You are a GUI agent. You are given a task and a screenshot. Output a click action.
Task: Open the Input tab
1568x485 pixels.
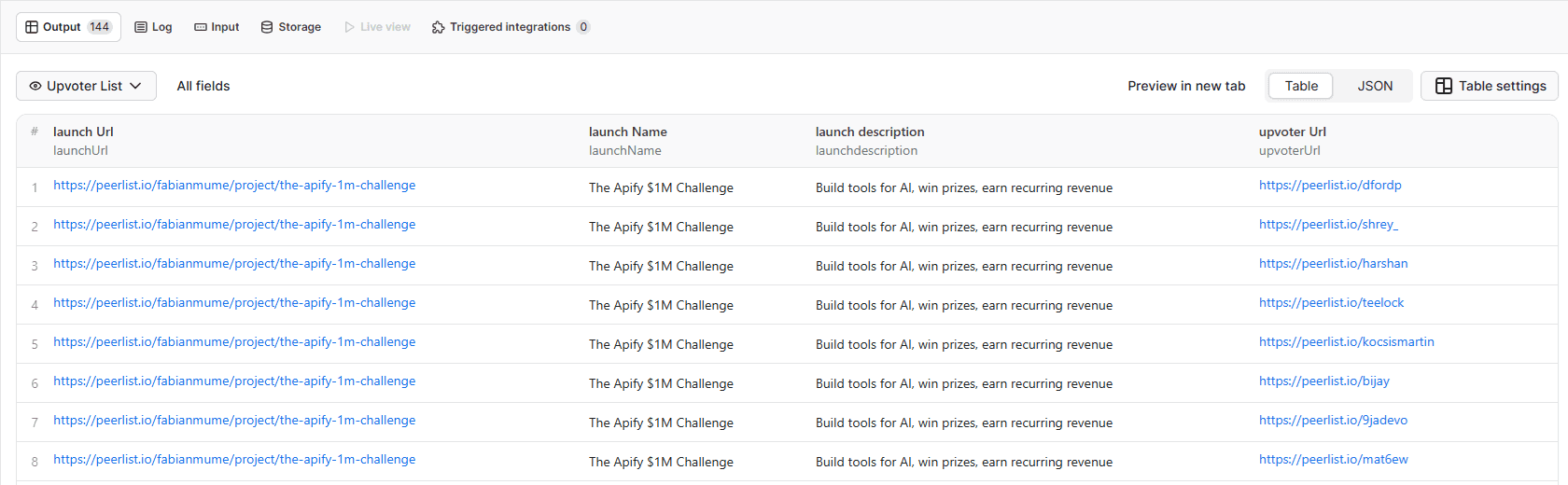click(x=217, y=27)
